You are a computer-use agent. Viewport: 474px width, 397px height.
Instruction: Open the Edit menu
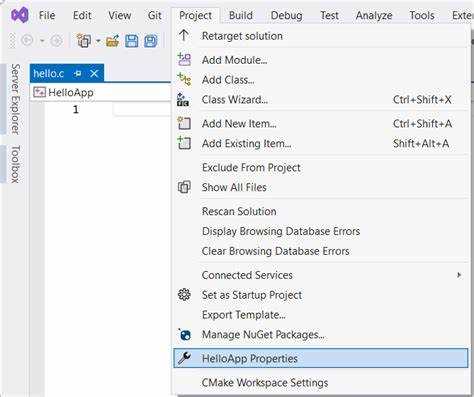tap(82, 15)
